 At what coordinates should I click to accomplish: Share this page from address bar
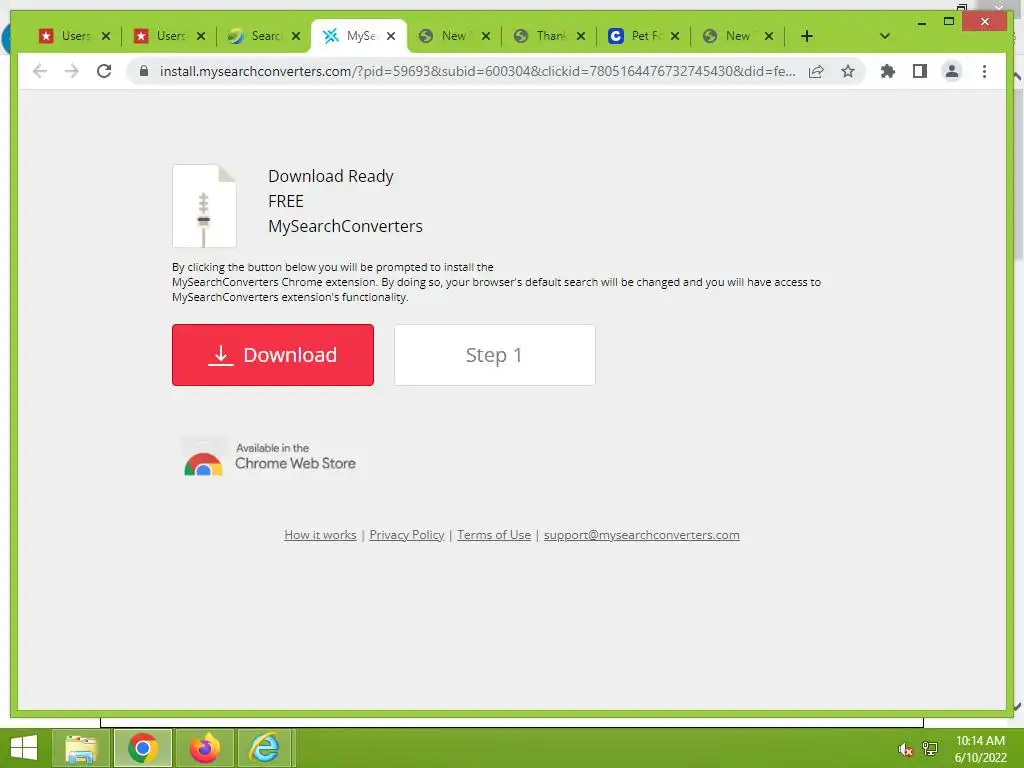[x=816, y=71]
